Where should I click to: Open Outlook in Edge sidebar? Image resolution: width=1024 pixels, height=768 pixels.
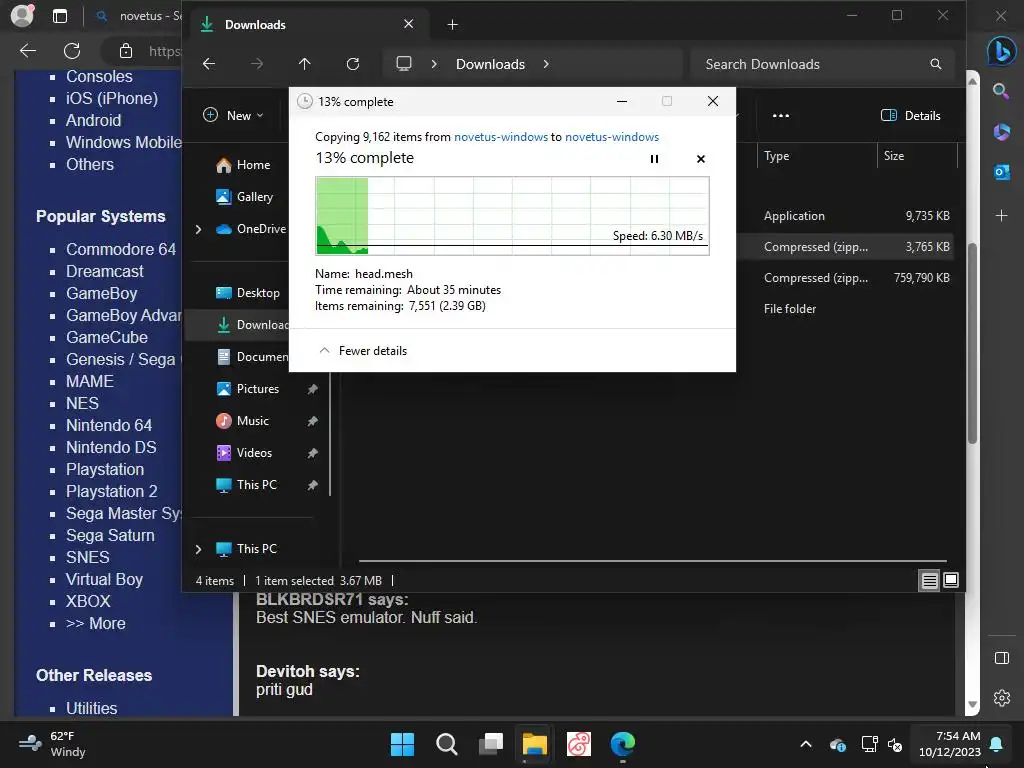[x=1002, y=172]
